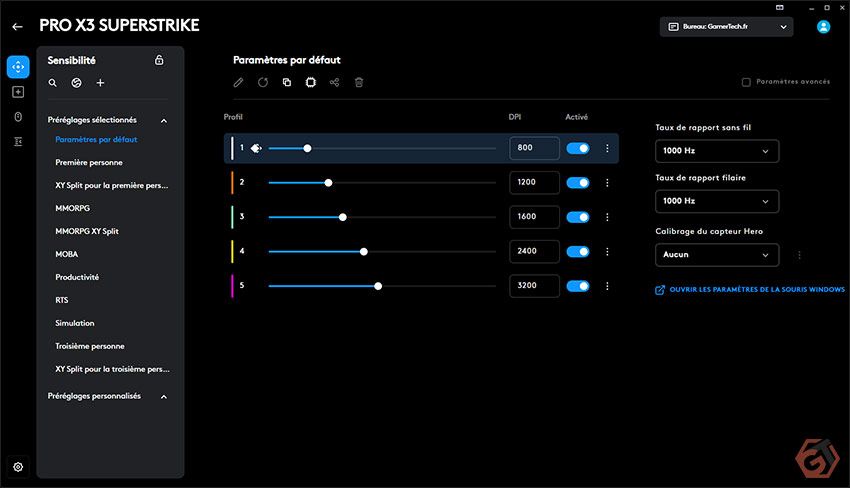850x488 pixels.
Task: Go back with the arrow beside PRO X3 SUPERSTRIKE
Action: (x=17, y=27)
